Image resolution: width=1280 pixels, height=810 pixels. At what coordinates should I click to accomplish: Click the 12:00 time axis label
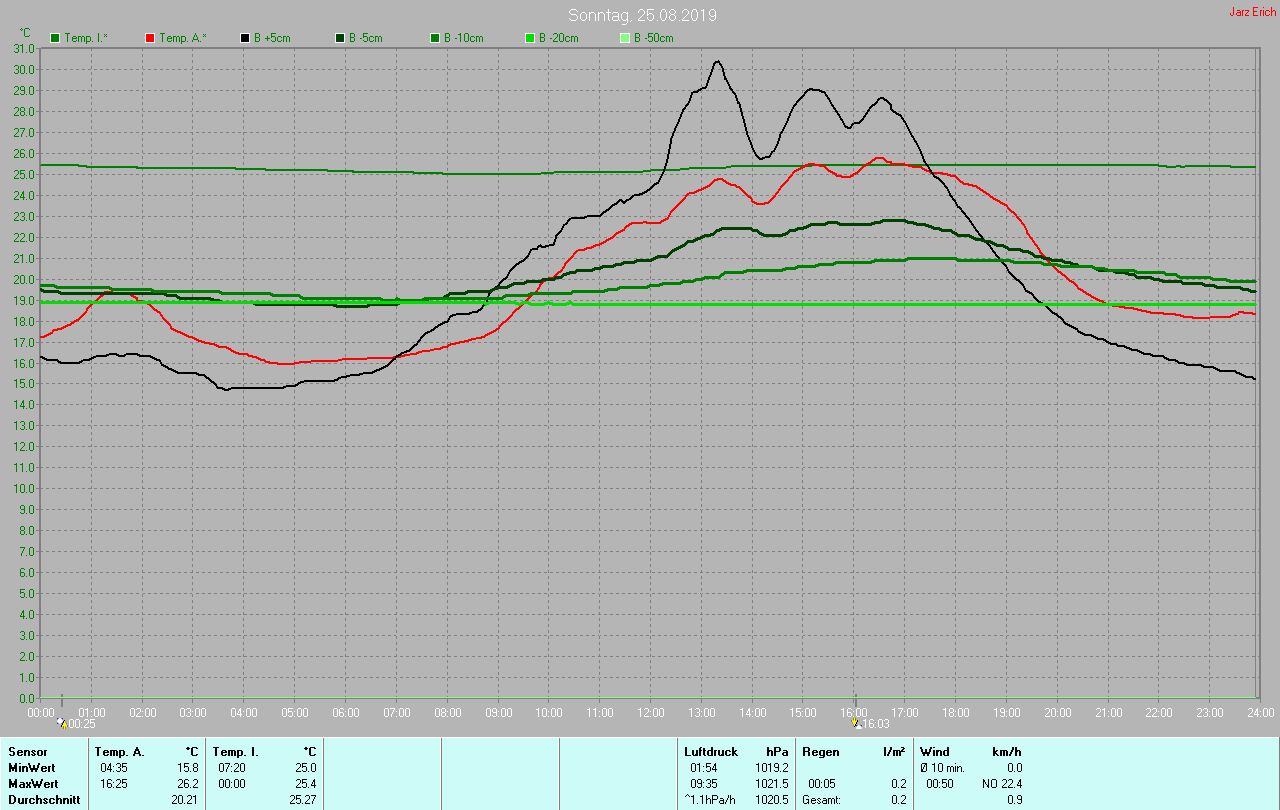[651, 712]
